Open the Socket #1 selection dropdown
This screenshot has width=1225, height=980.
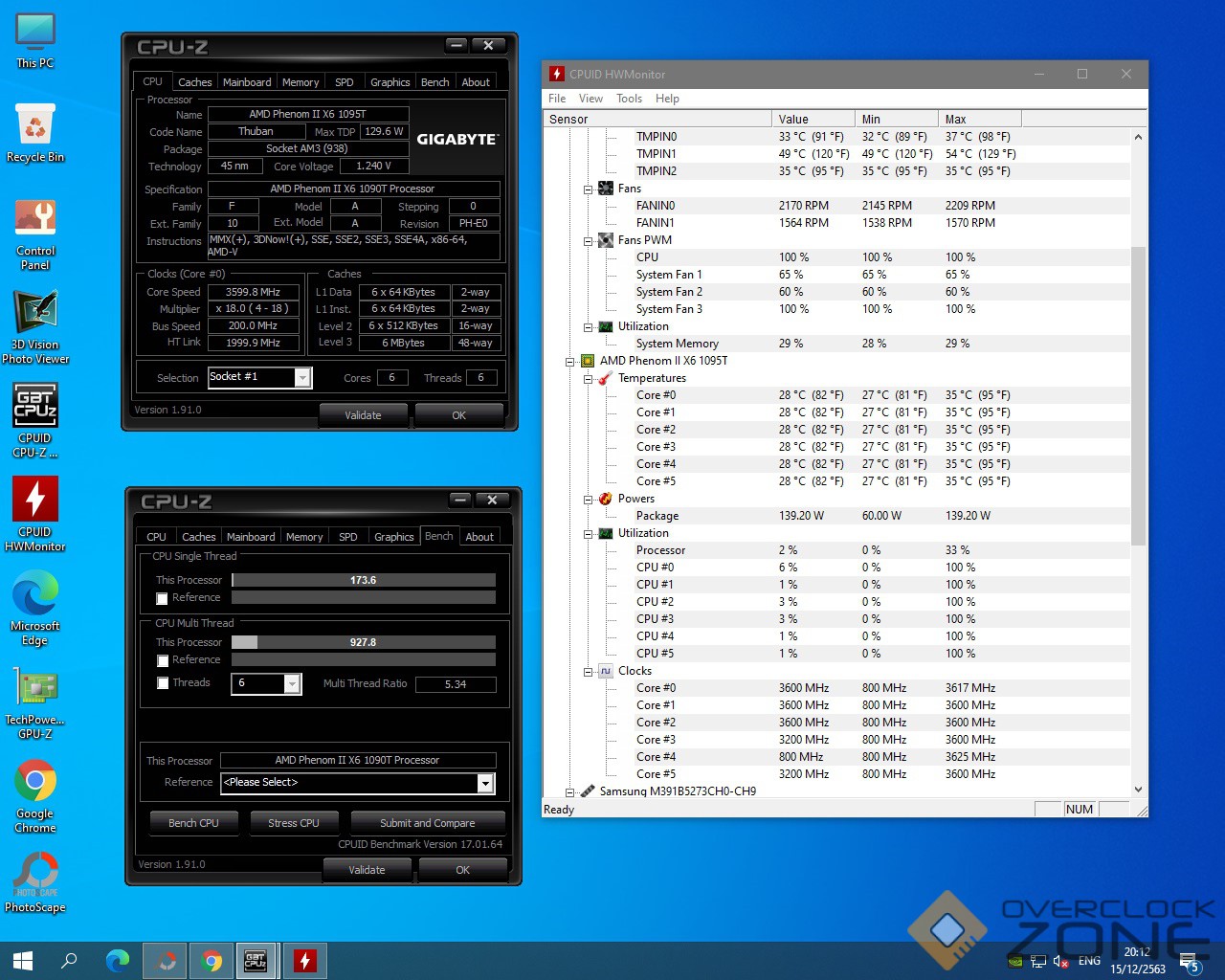(302, 378)
